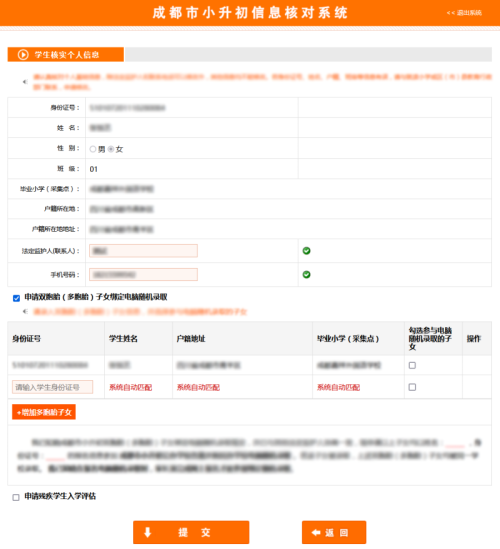Uncheck 申请双胞胎（多胞胎）子女绑定电脑随机录取 checkbox
Image resolution: width=500 pixels, height=549 pixels.
click(x=16, y=298)
